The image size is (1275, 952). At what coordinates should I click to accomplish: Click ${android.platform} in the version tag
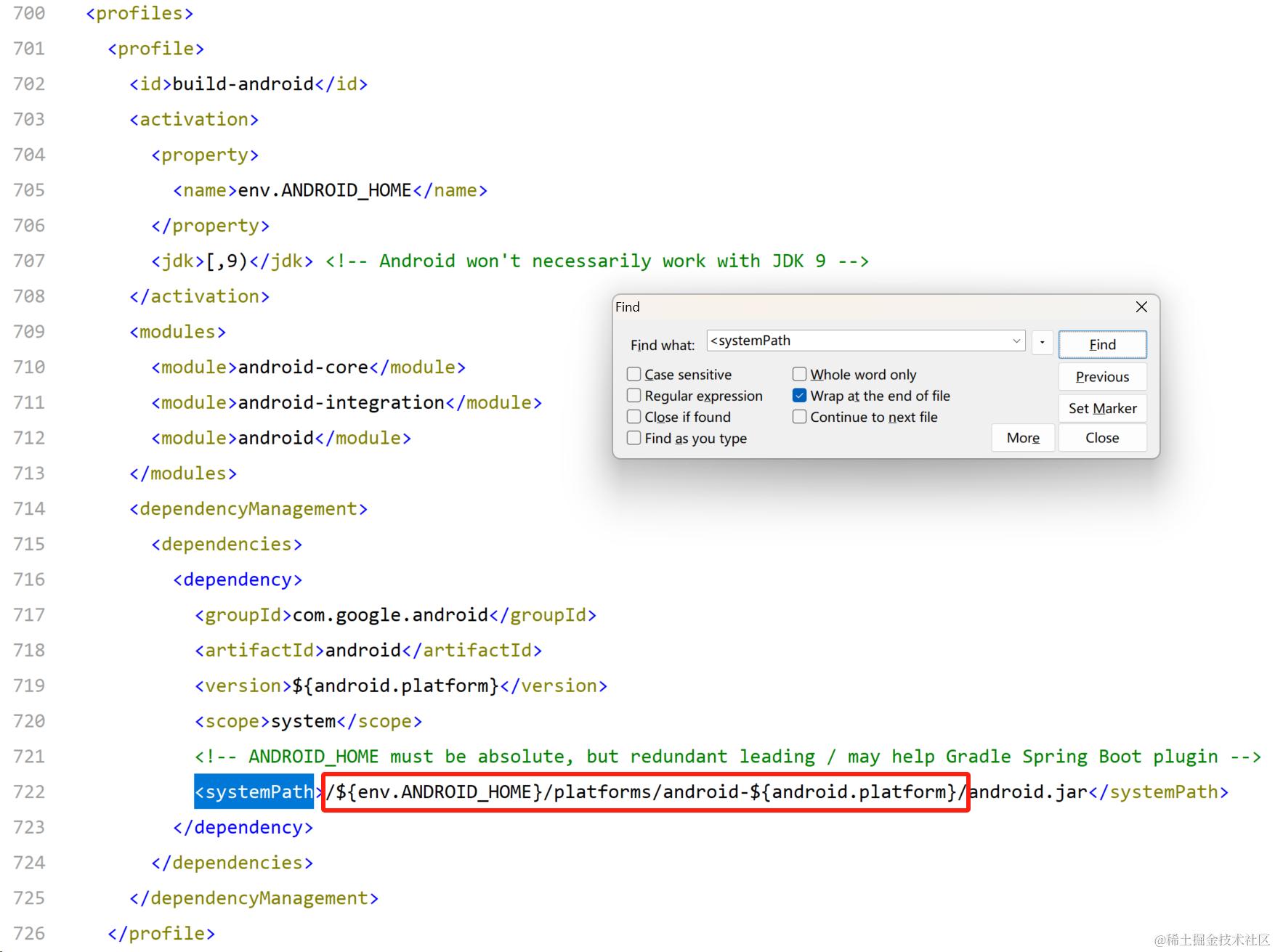(396, 685)
